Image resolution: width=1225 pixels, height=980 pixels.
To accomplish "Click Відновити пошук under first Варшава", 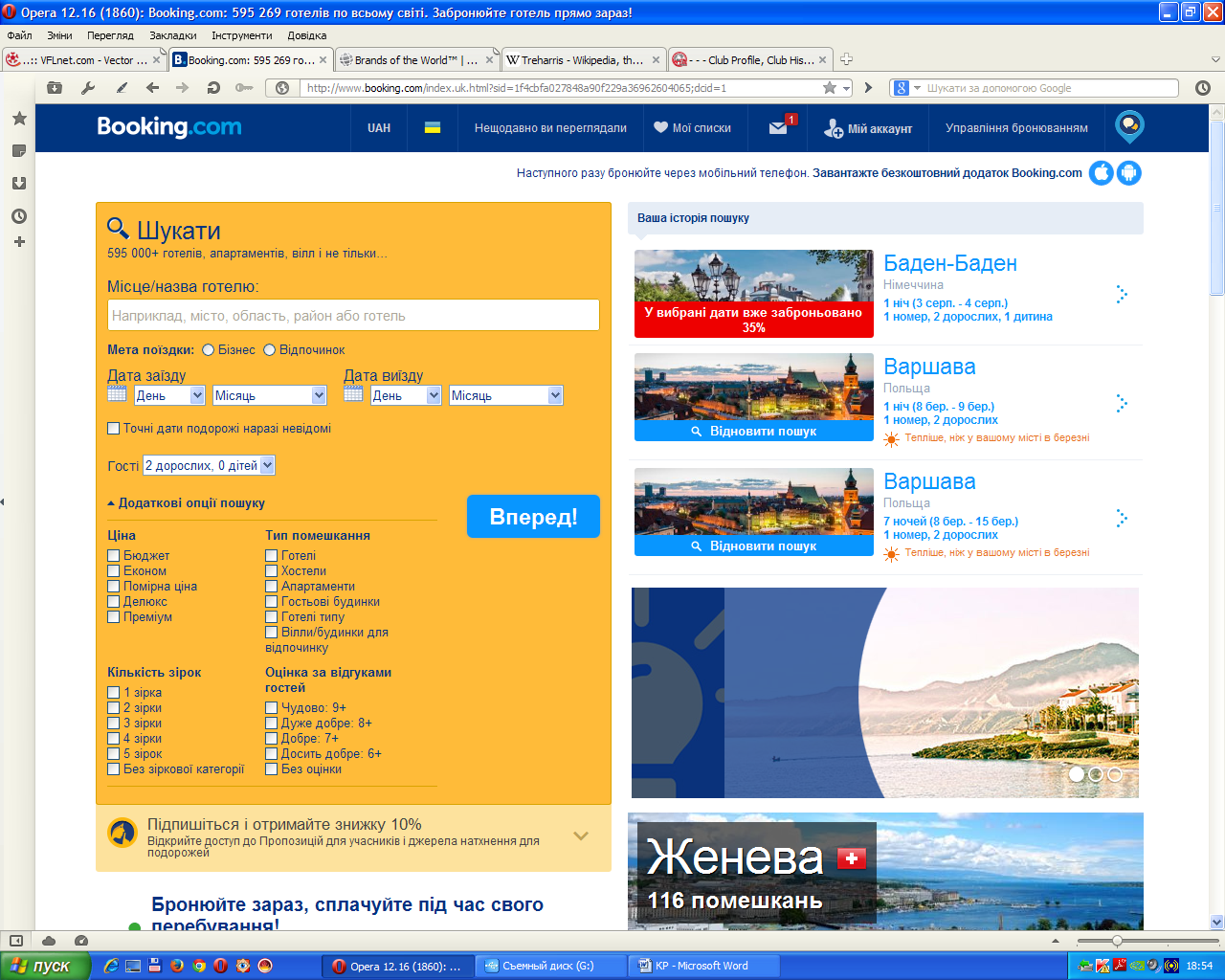I will pyautogui.click(x=754, y=432).
